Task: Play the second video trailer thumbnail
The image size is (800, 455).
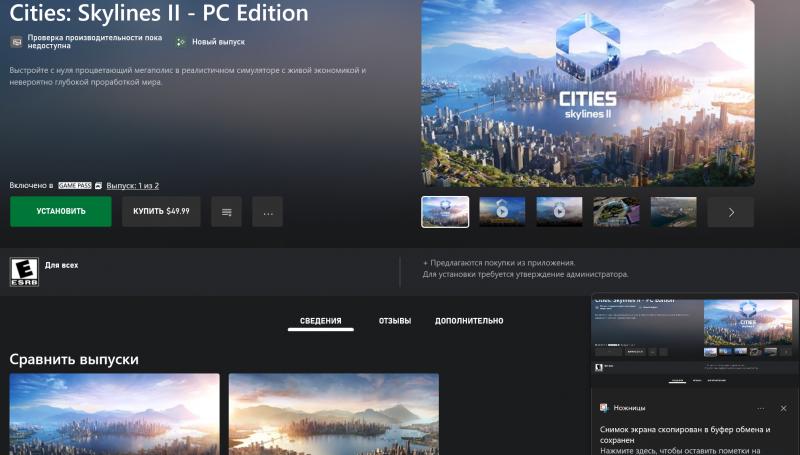Action: click(559, 211)
